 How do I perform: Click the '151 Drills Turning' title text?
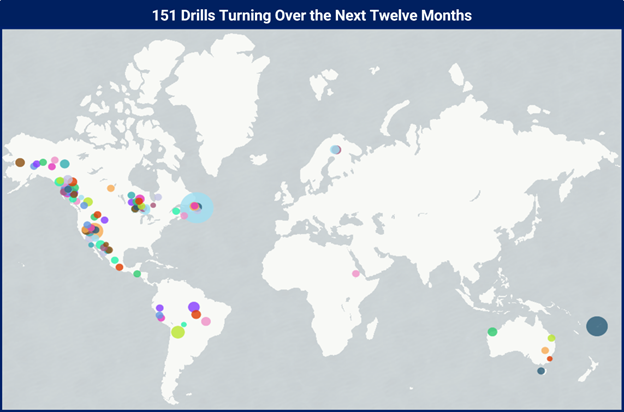click(312, 16)
